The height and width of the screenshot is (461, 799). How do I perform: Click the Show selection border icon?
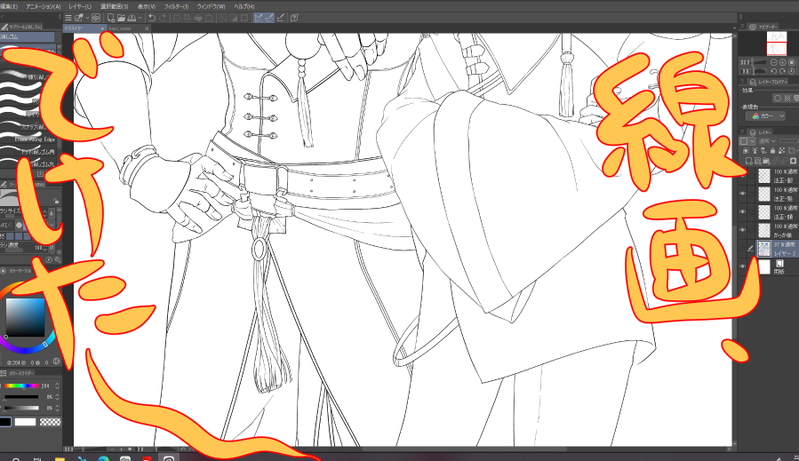coord(245,18)
